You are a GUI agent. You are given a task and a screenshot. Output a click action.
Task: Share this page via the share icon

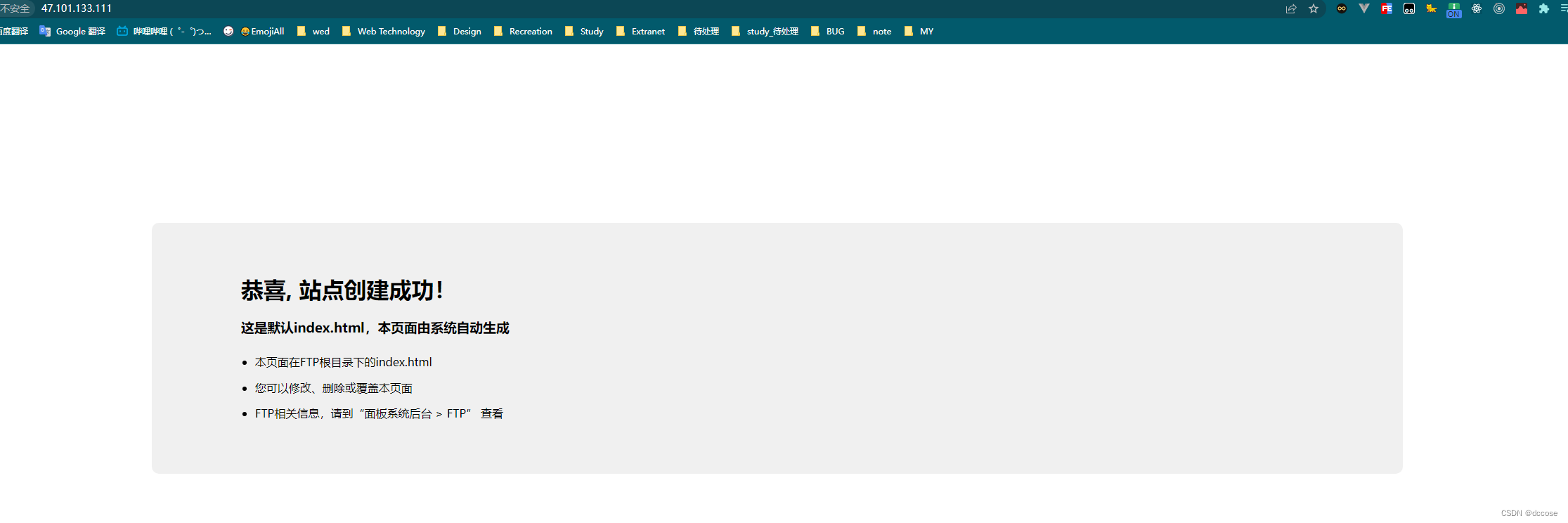click(x=1291, y=8)
